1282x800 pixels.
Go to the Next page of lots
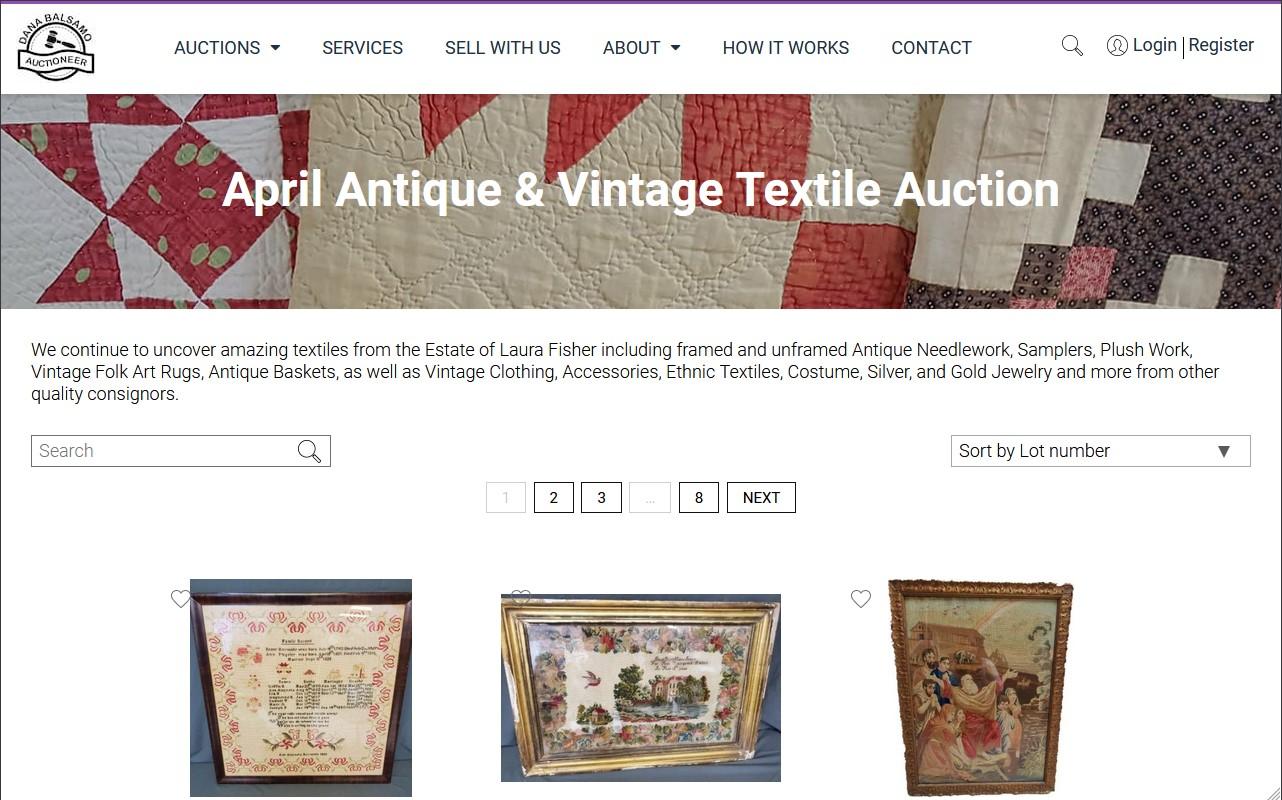coord(761,498)
